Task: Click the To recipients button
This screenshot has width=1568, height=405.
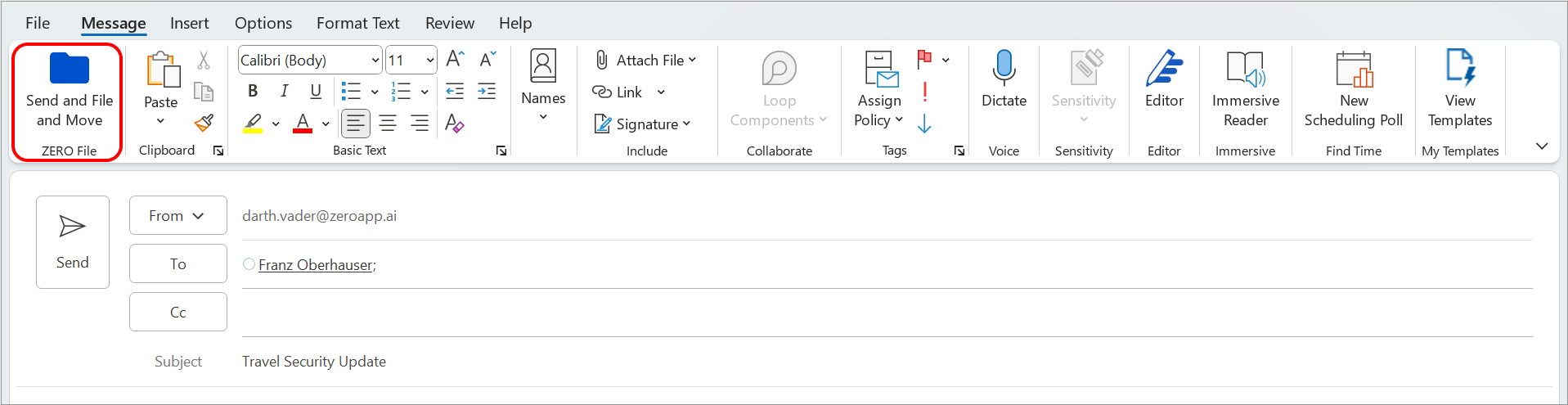Action: point(177,263)
